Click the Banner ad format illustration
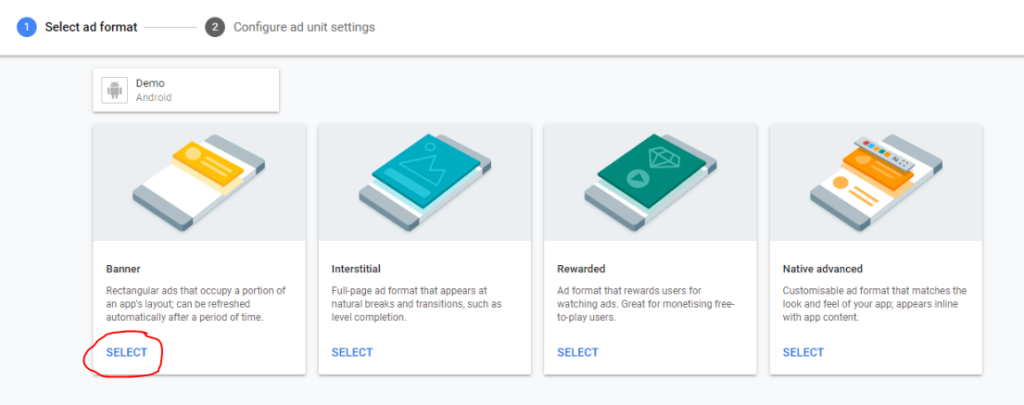The width and height of the screenshot is (1024, 405). (199, 183)
